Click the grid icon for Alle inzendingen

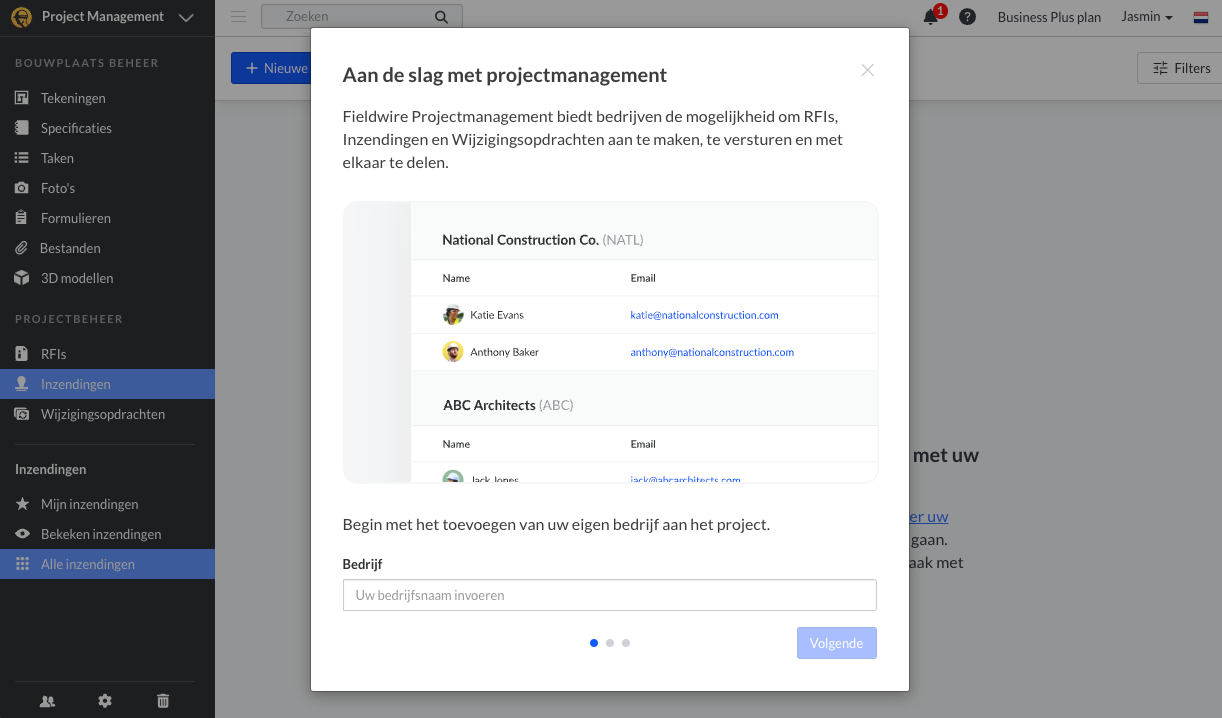[22, 564]
